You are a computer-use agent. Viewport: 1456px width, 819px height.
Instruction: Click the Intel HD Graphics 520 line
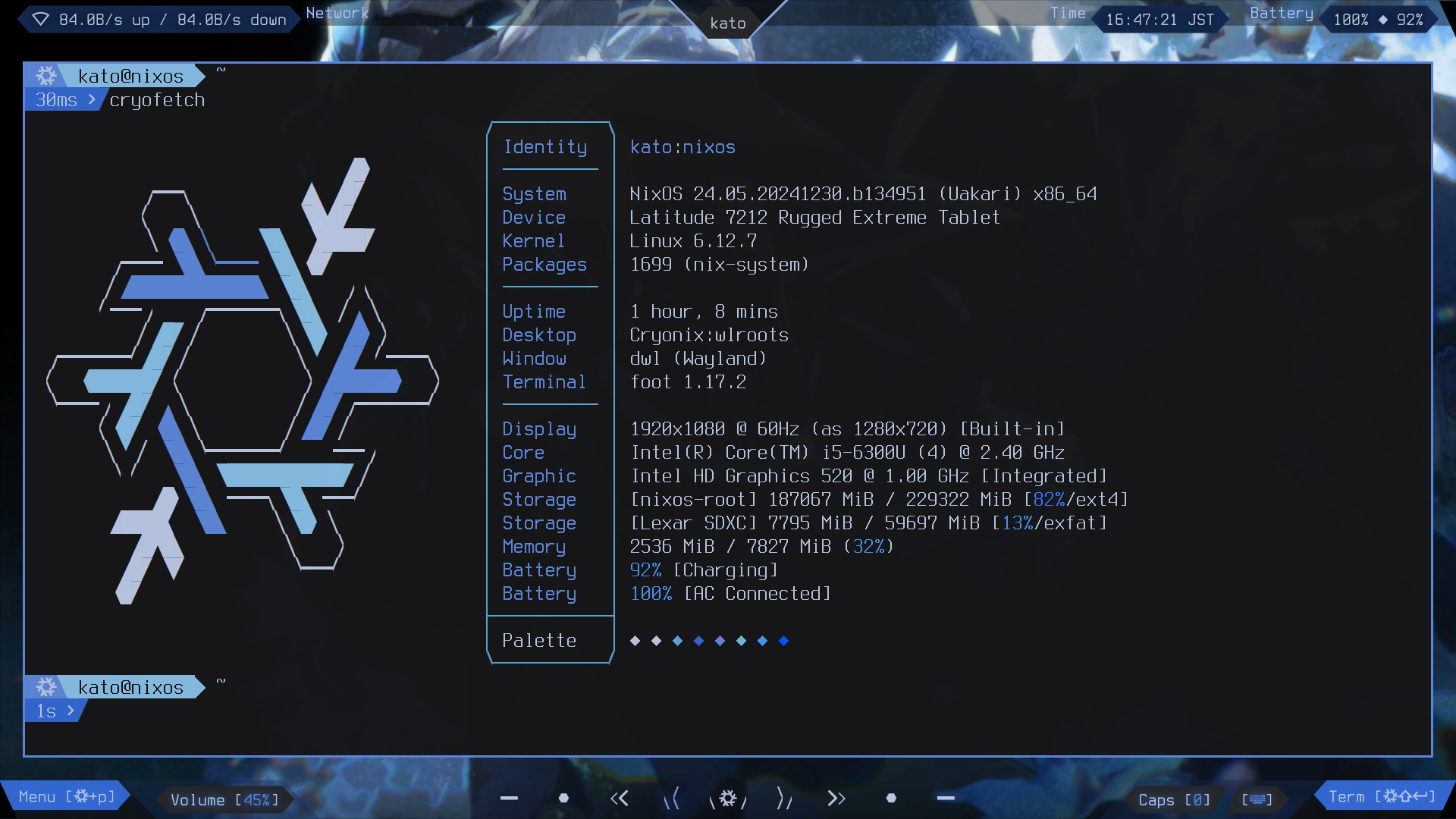[868, 476]
